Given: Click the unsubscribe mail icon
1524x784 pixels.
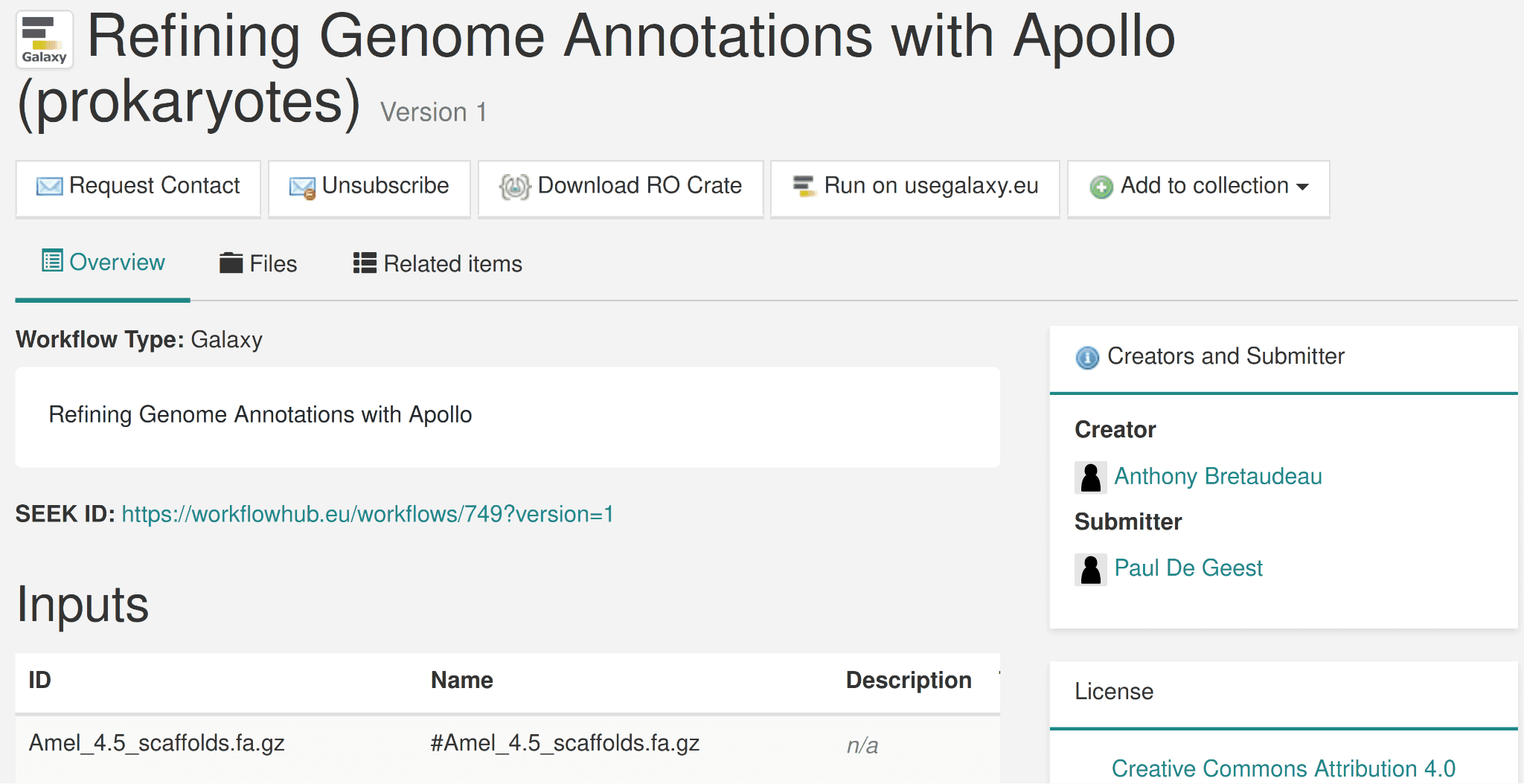Looking at the screenshot, I should (301, 187).
